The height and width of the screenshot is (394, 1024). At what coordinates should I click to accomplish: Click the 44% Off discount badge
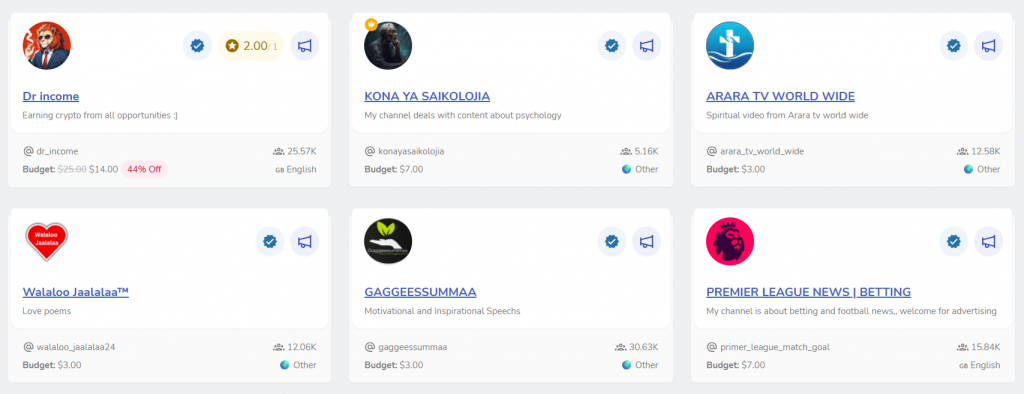[x=144, y=169]
